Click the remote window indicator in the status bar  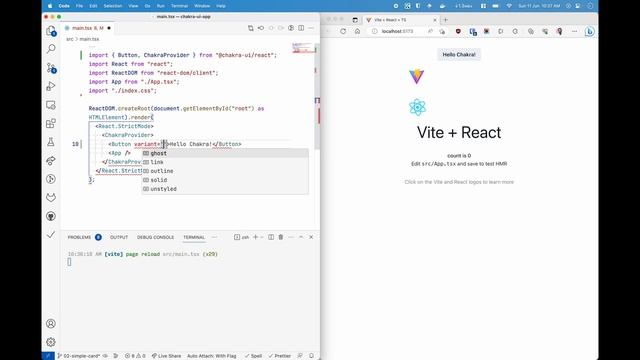click(48, 356)
